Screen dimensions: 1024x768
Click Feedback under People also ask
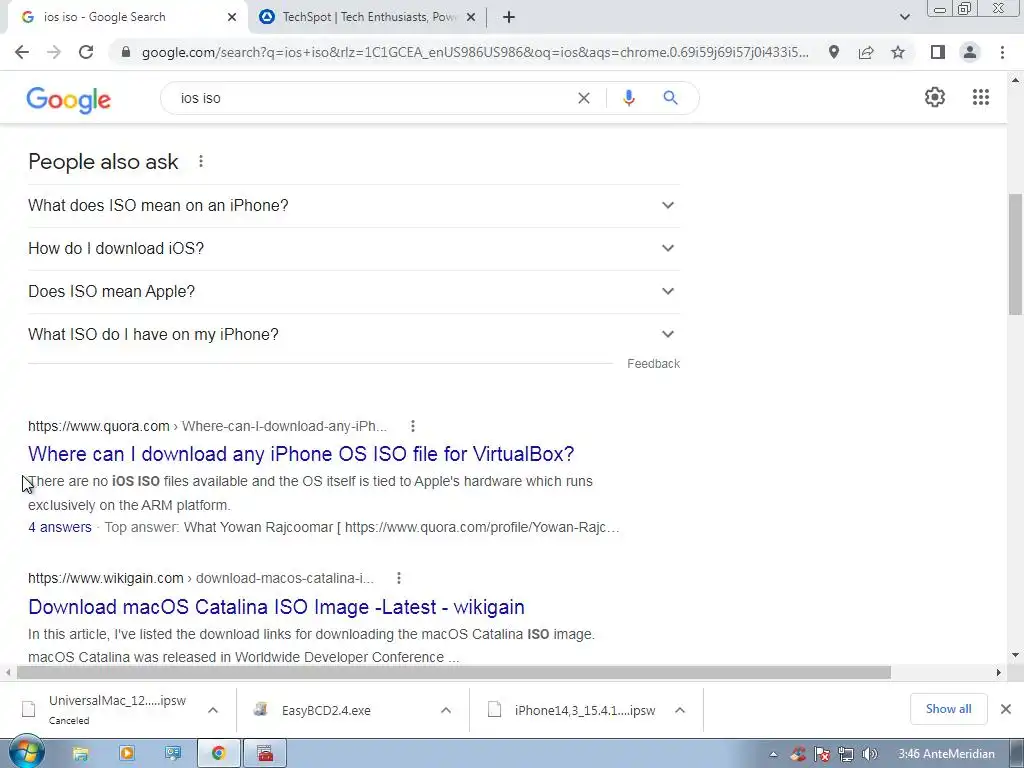(653, 364)
